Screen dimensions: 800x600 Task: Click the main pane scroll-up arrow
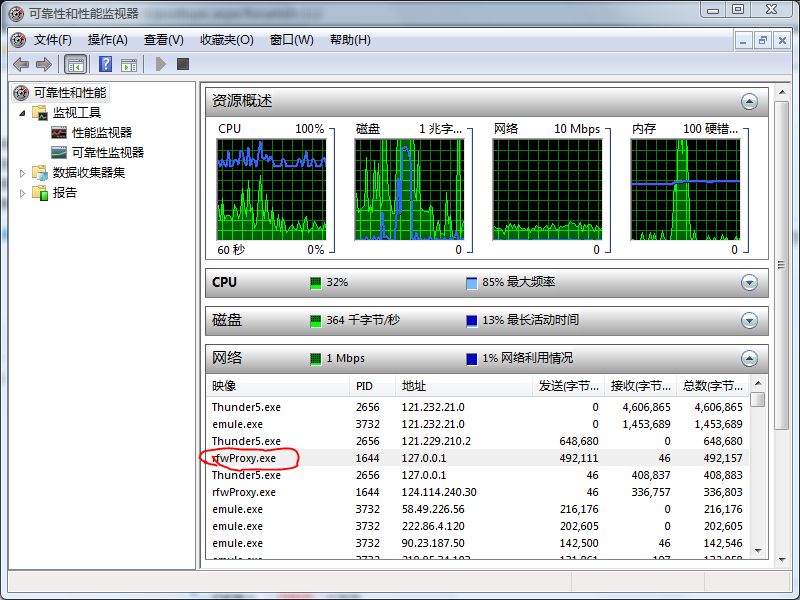click(x=782, y=92)
